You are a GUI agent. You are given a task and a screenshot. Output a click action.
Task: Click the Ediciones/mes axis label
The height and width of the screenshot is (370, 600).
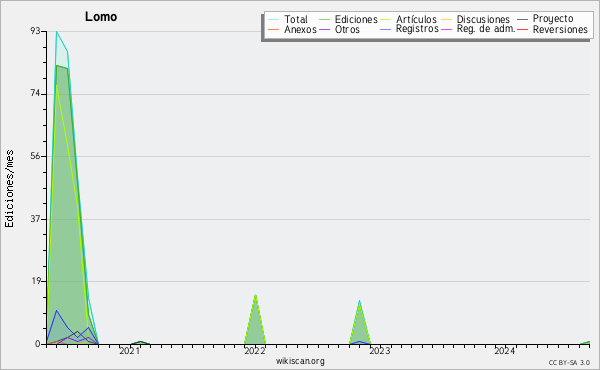[x=9, y=189]
